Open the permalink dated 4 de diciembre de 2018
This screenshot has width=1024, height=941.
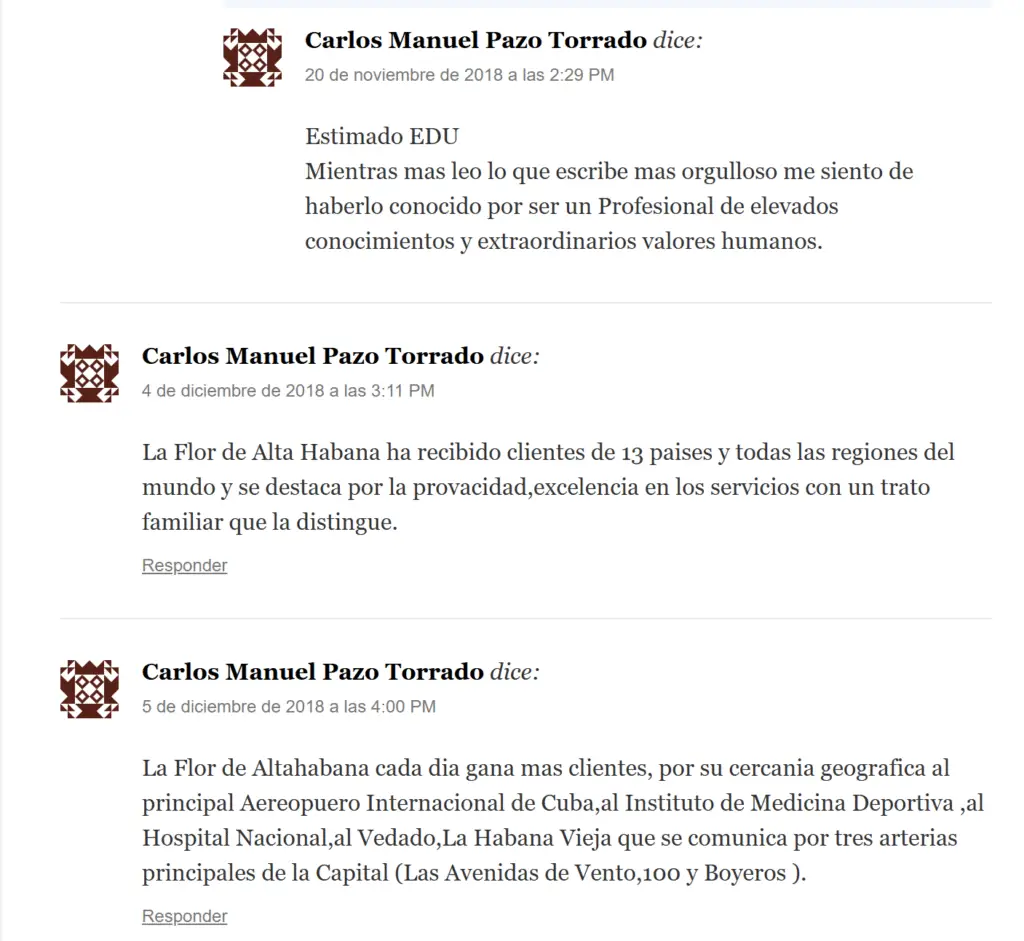pos(288,391)
